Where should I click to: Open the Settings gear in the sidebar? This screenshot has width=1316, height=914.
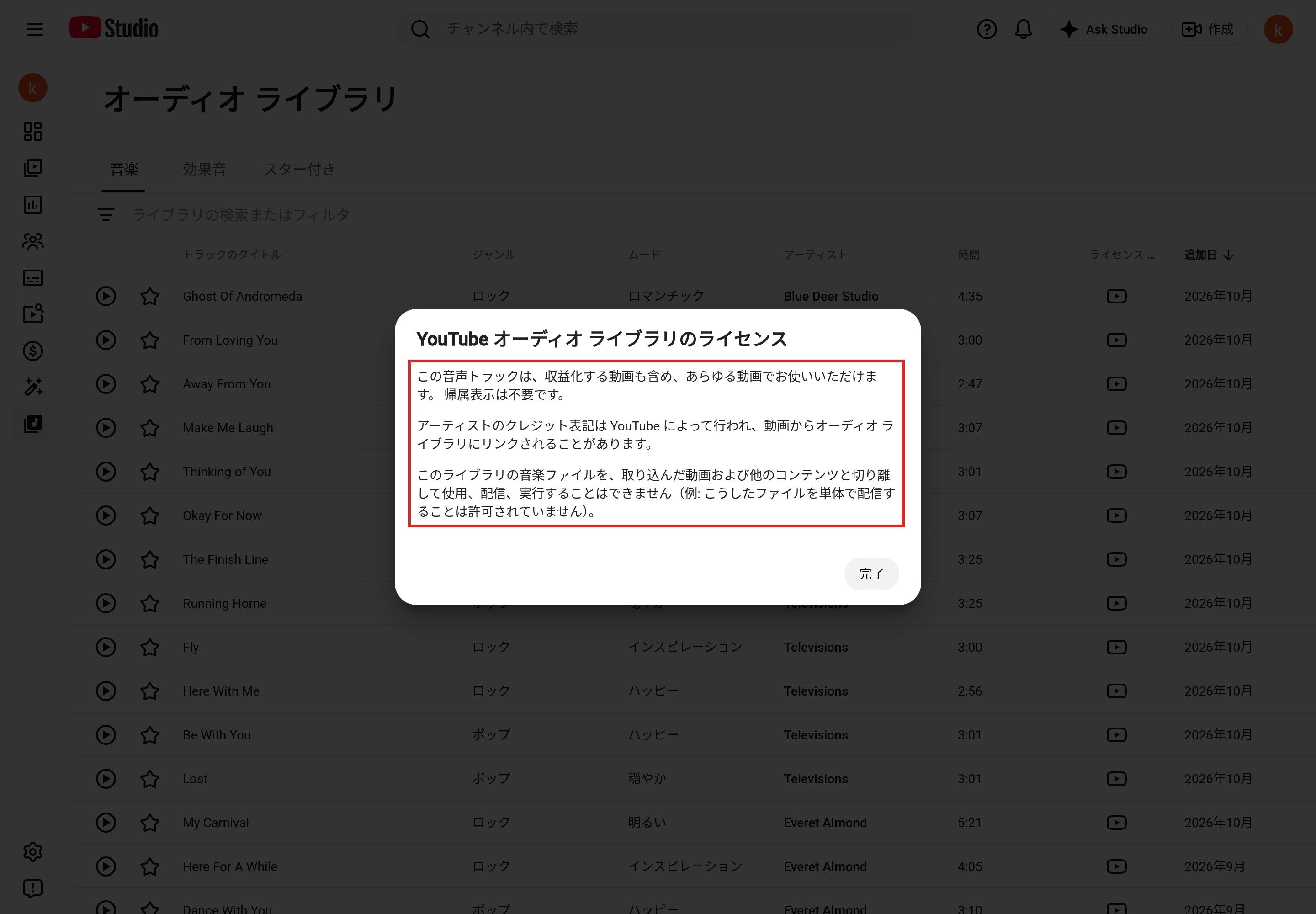pos(32,851)
